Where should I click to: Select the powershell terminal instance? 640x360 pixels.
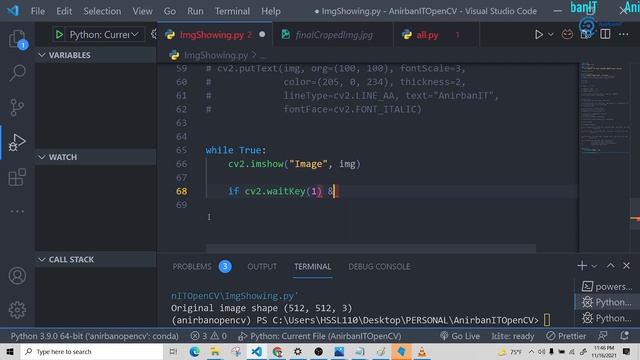coord(607,287)
